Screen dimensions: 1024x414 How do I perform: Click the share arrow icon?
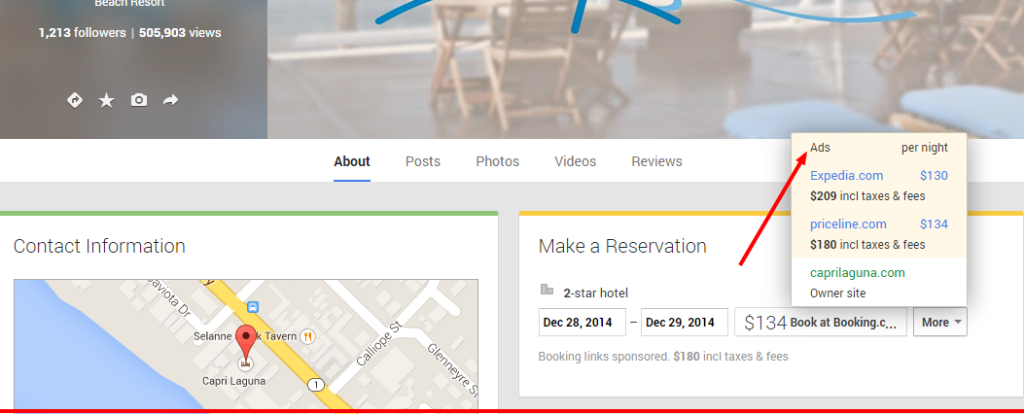[171, 100]
